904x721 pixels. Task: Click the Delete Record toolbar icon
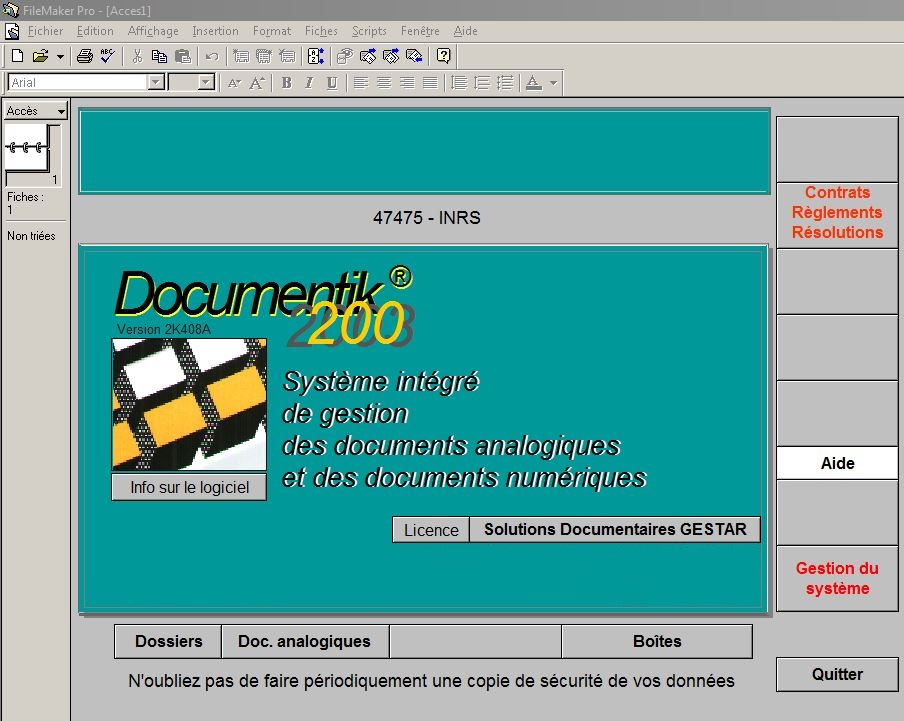tap(287, 56)
